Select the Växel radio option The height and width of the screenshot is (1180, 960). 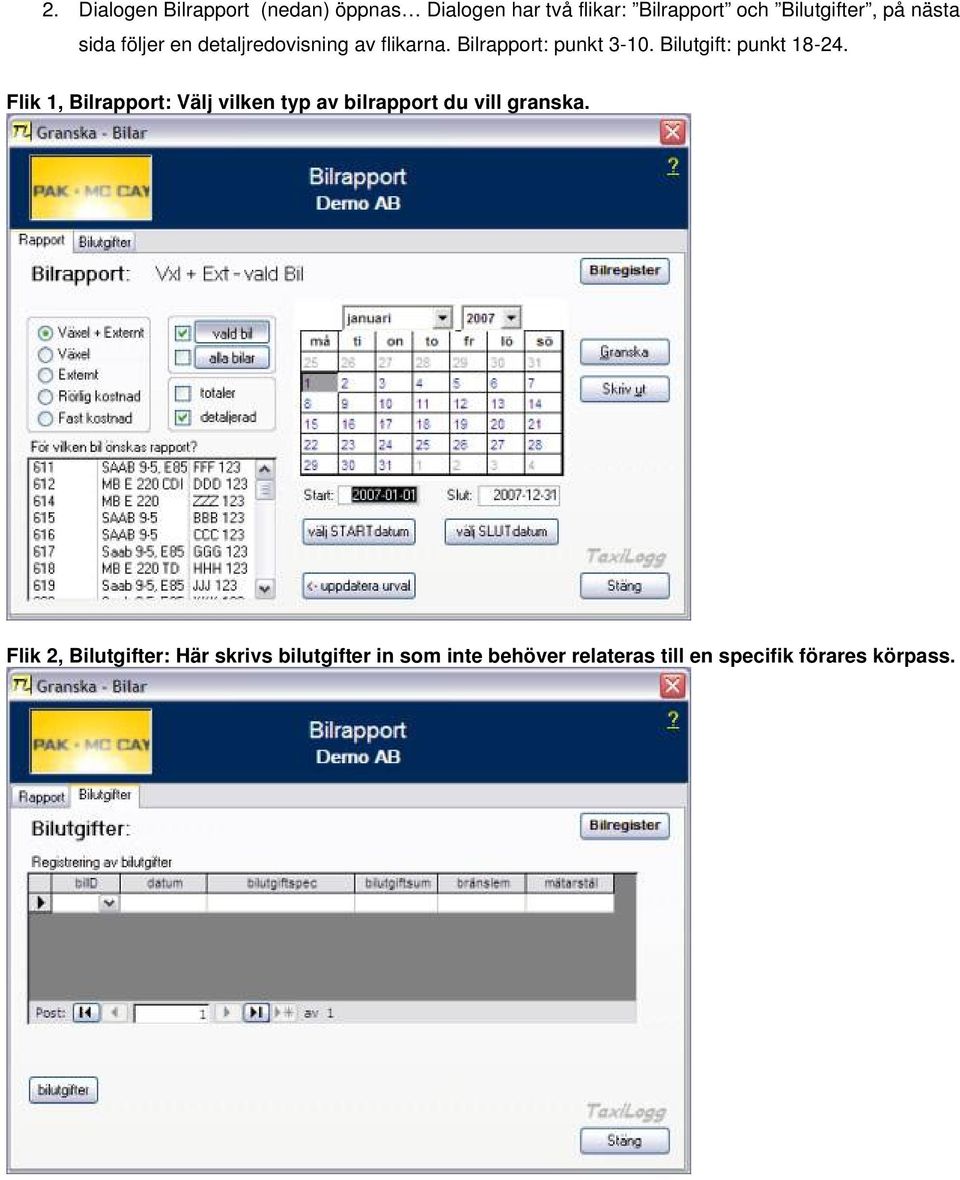[45, 354]
